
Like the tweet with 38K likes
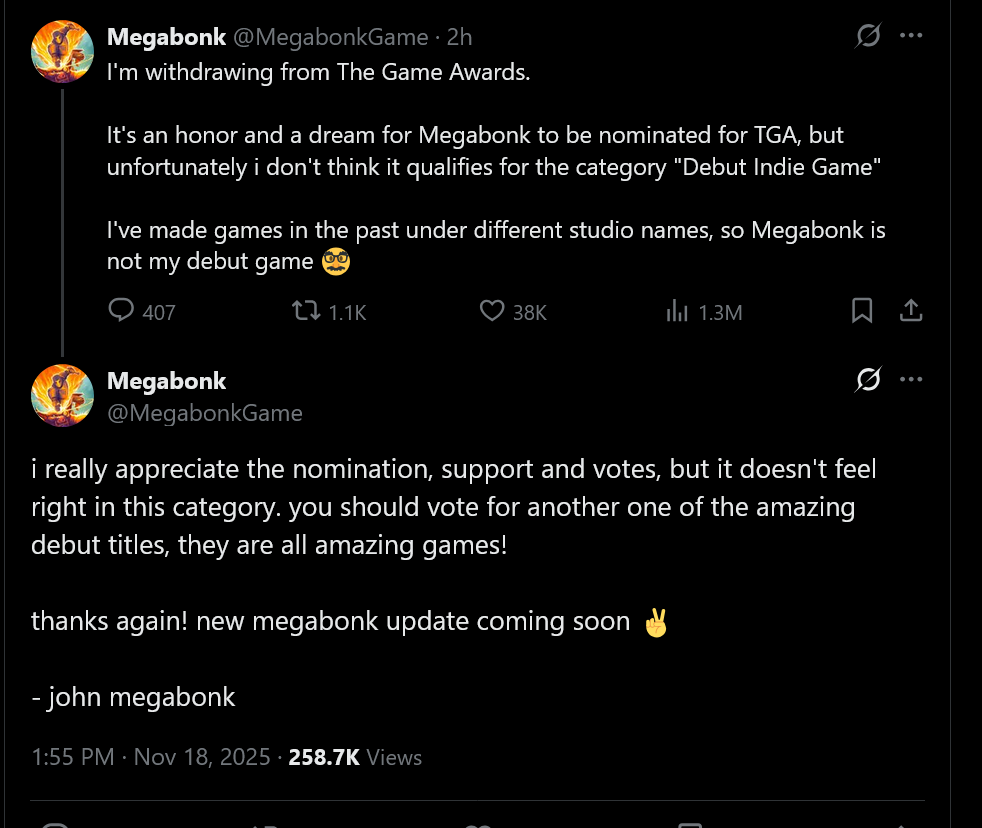(492, 312)
